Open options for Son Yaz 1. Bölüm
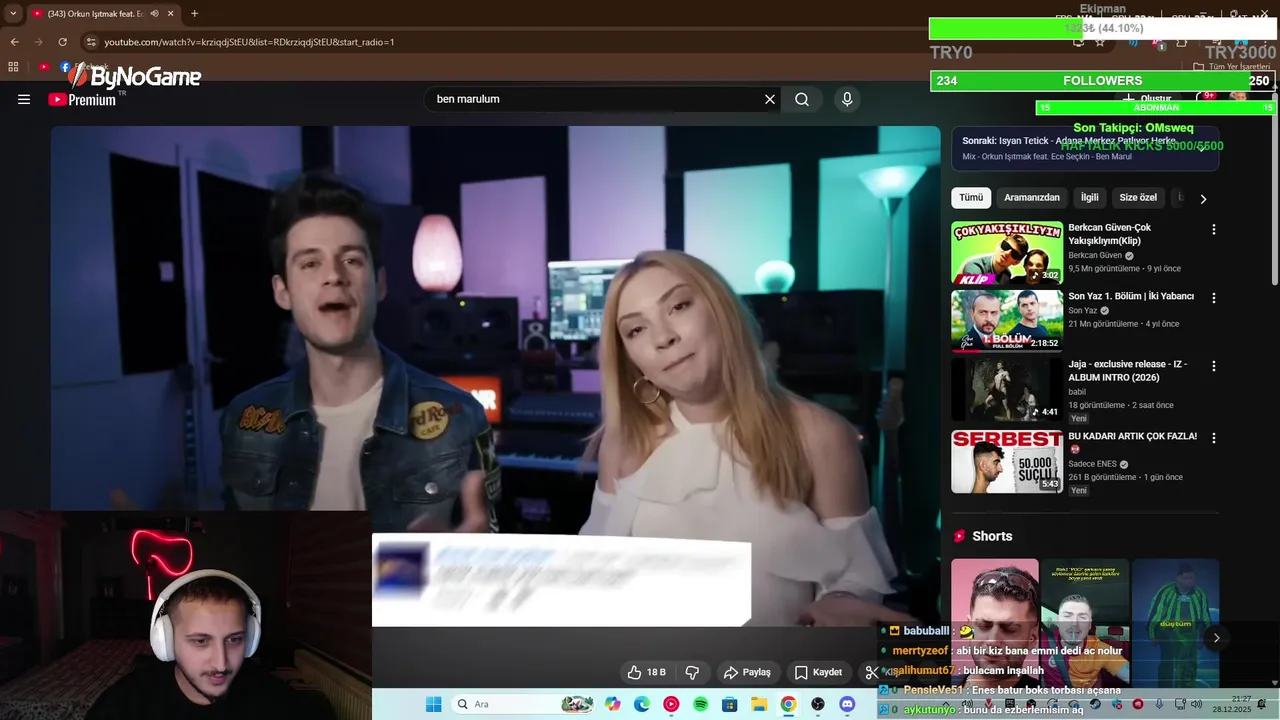The height and width of the screenshot is (720, 1280). point(1214,298)
